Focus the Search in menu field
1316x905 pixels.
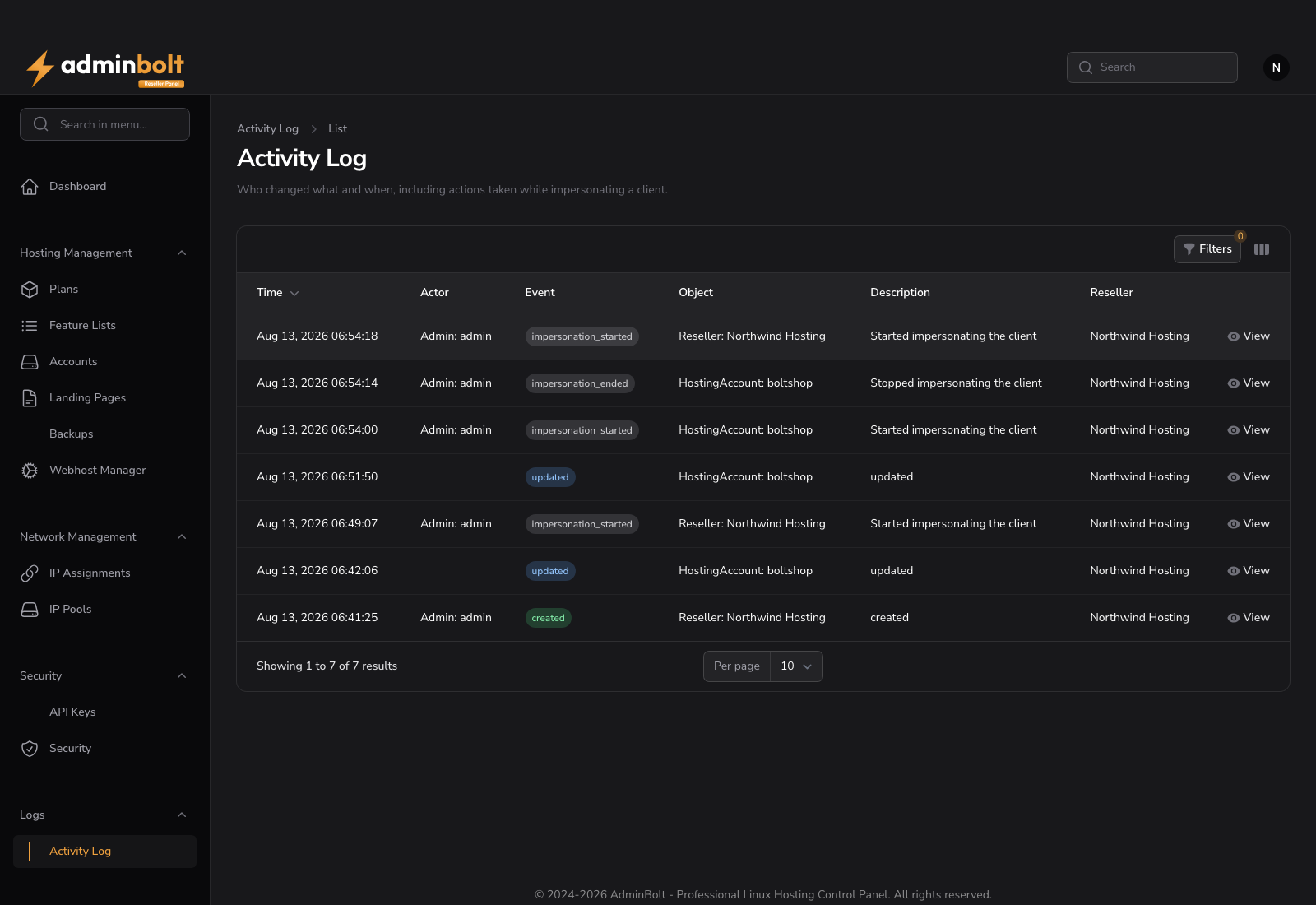(104, 124)
